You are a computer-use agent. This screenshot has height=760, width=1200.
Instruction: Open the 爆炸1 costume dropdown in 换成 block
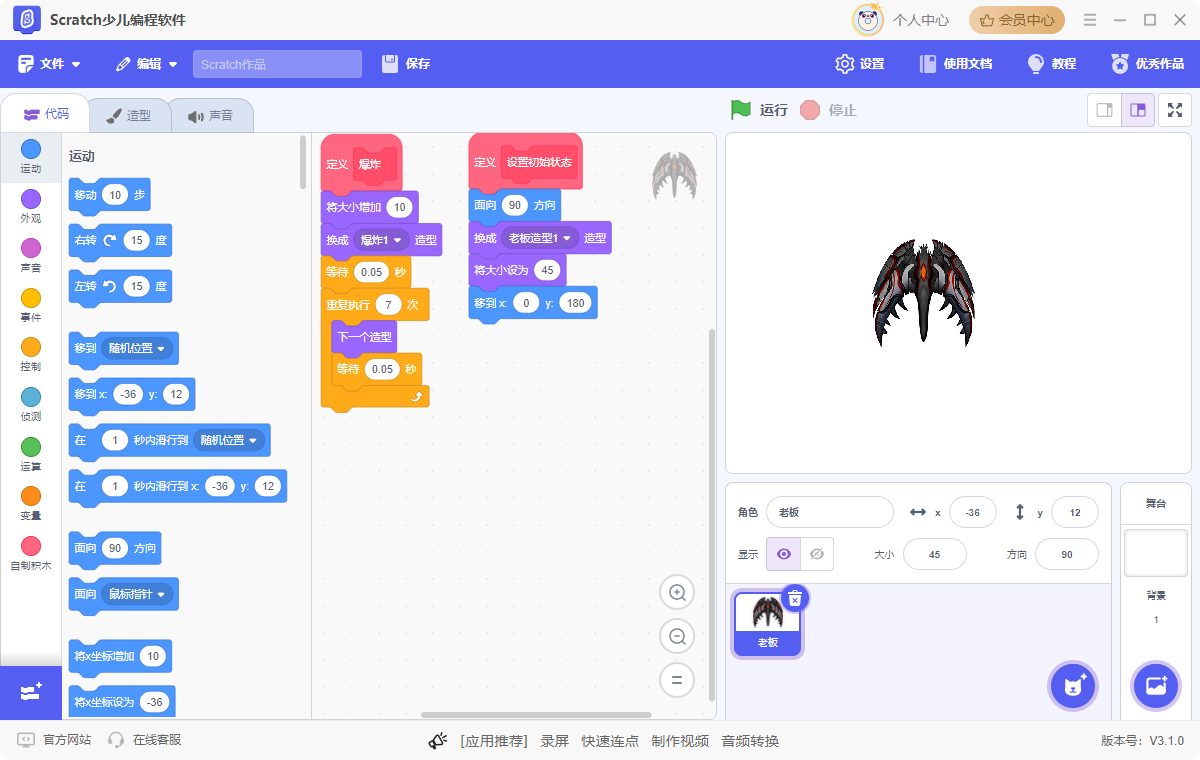pyautogui.click(x=381, y=239)
